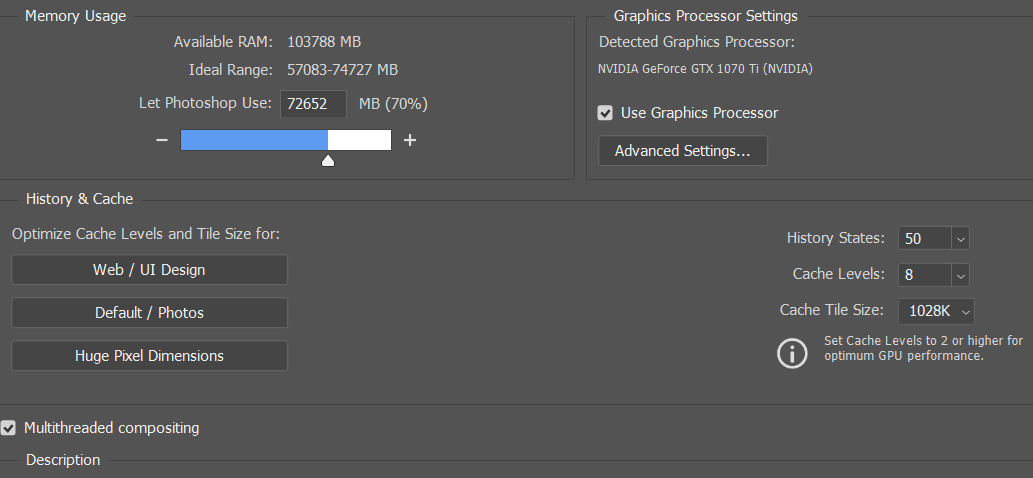The image size is (1033, 478).
Task: Click the Cache Tile Size value 1028K
Action: (928, 311)
